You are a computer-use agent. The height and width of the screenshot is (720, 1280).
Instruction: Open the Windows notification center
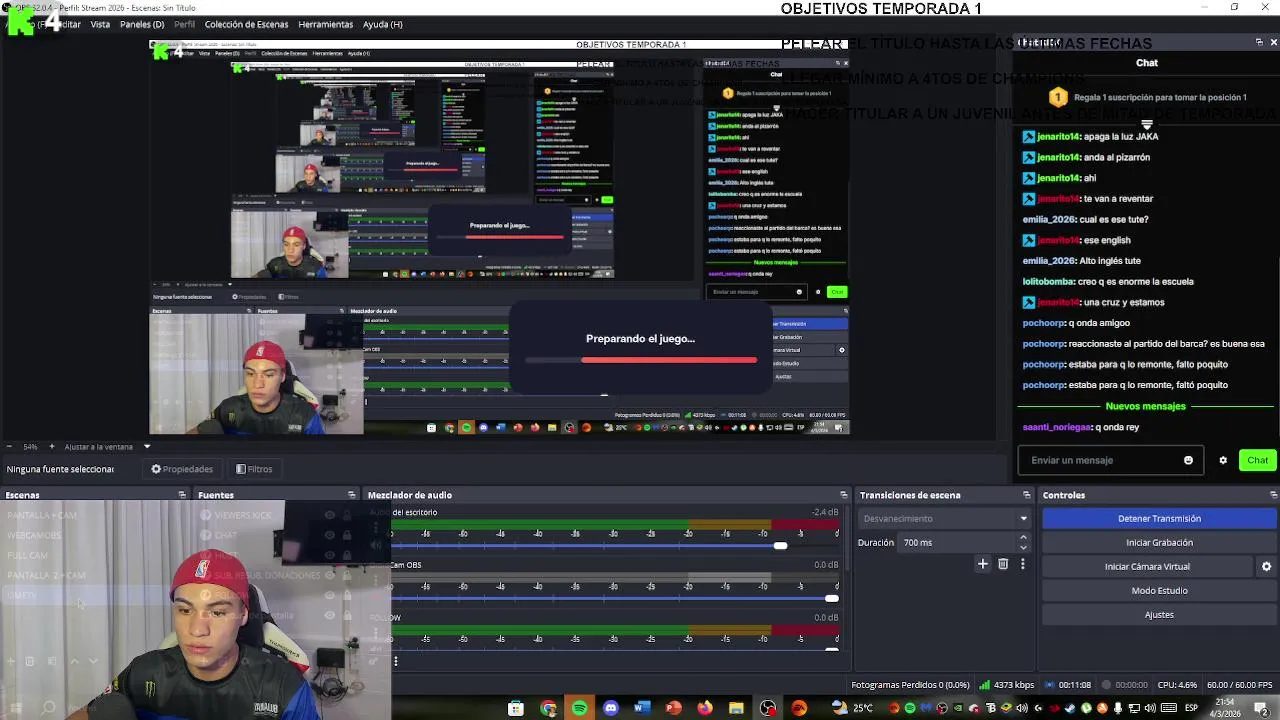[1262, 708]
